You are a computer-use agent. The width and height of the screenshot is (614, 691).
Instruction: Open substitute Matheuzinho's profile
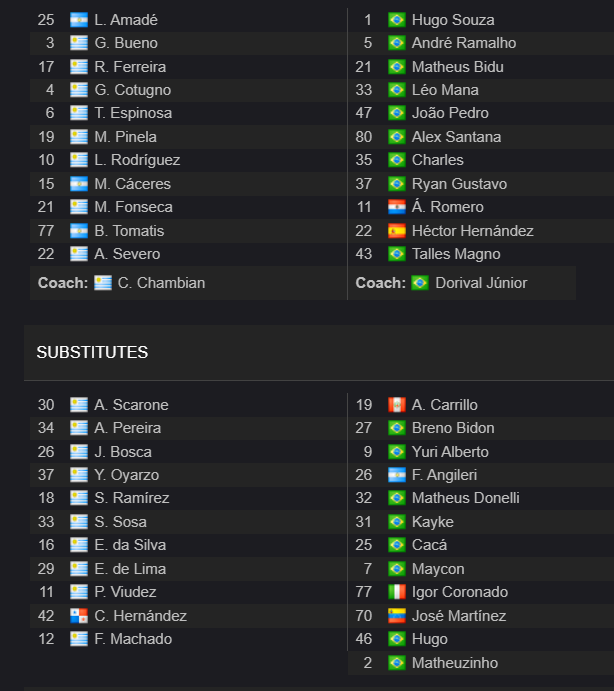455,663
